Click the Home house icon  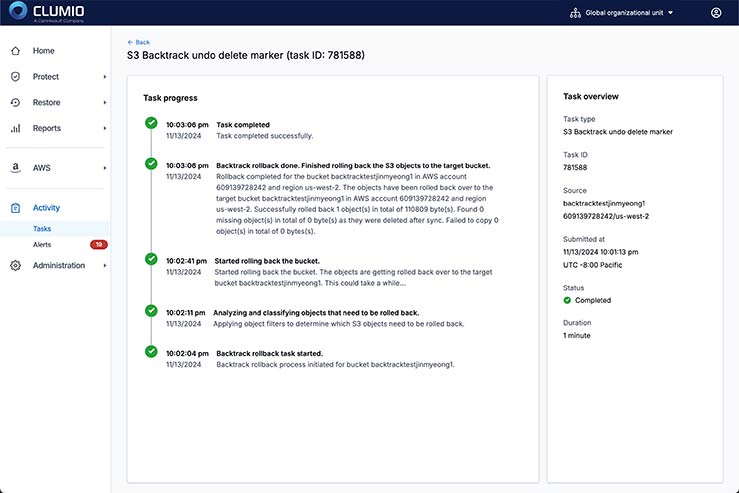click(15, 51)
